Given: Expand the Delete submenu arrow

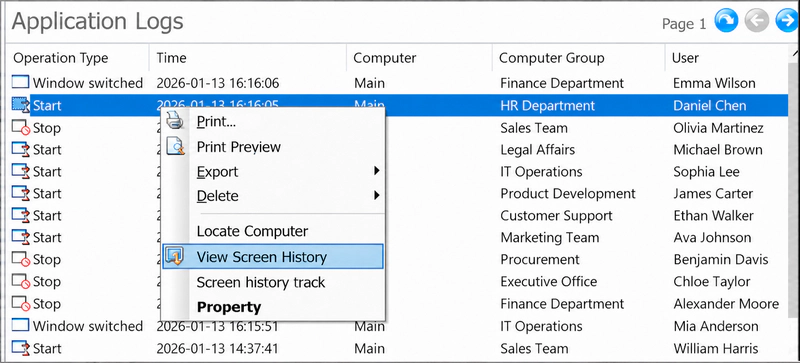Looking at the screenshot, I should (x=377, y=195).
